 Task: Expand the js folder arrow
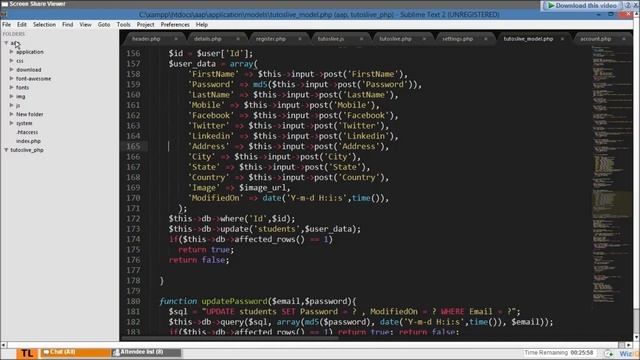[x=11, y=105]
